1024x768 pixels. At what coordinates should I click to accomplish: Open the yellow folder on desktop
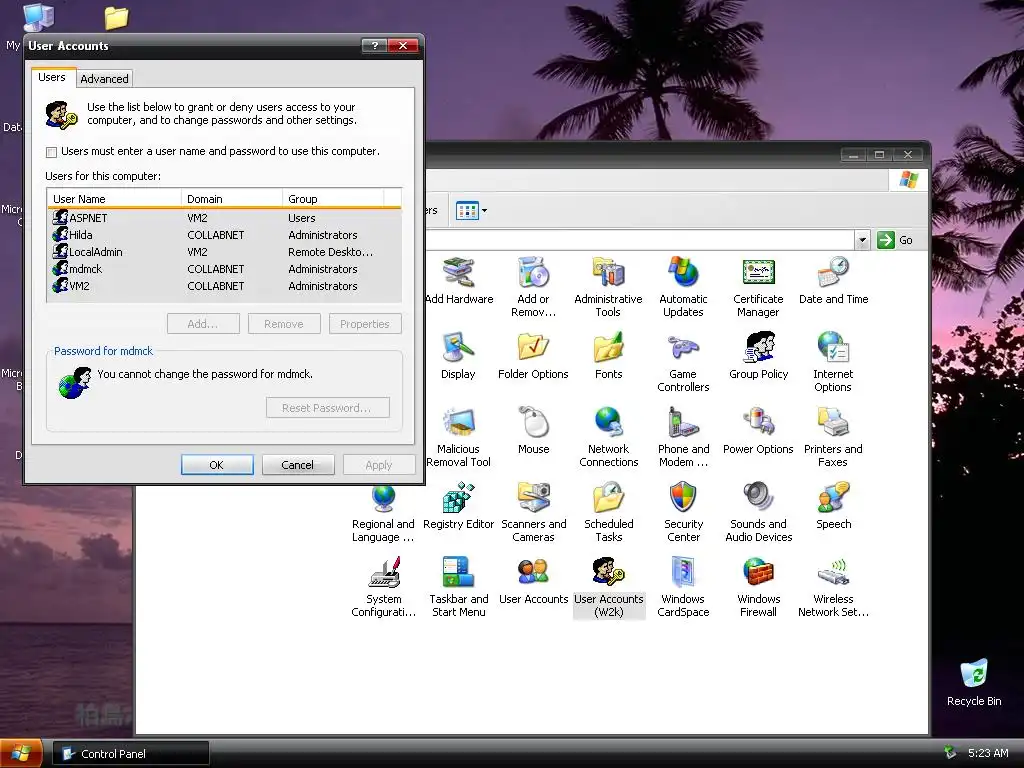click(116, 18)
